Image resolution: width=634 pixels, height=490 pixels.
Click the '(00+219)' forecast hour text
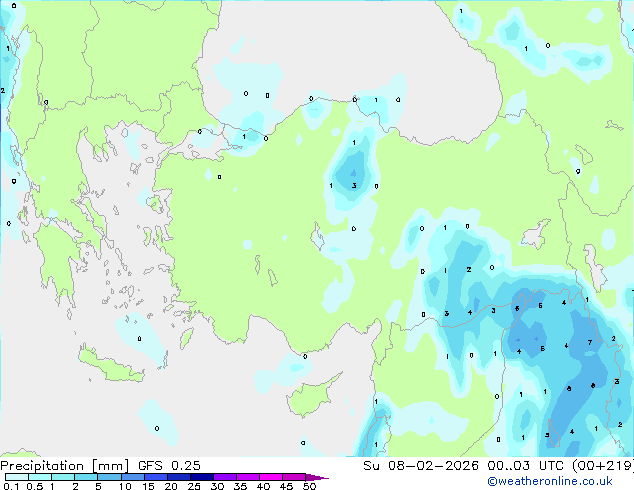point(603,466)
